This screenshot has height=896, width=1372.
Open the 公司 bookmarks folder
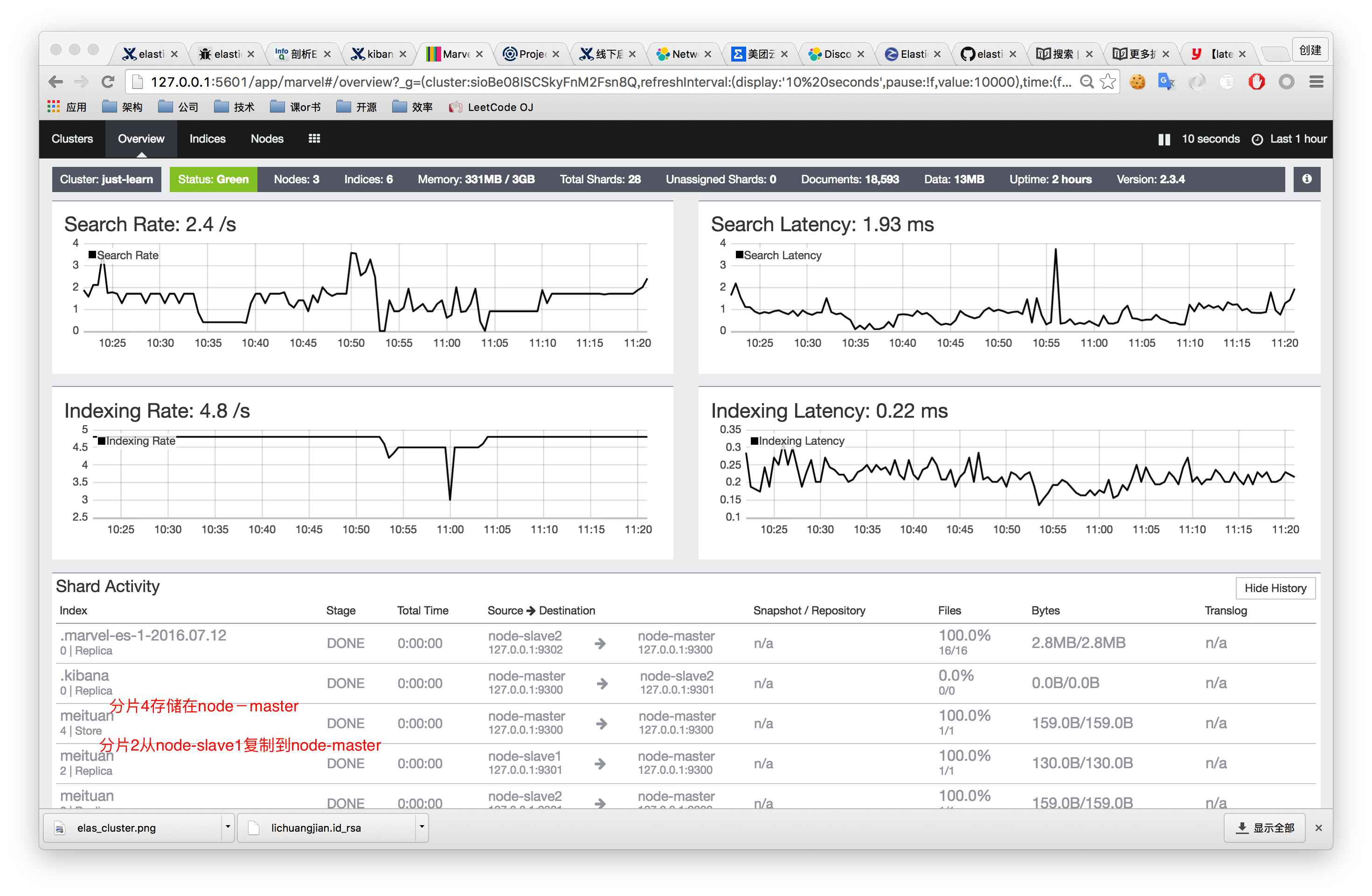point(178,107)
